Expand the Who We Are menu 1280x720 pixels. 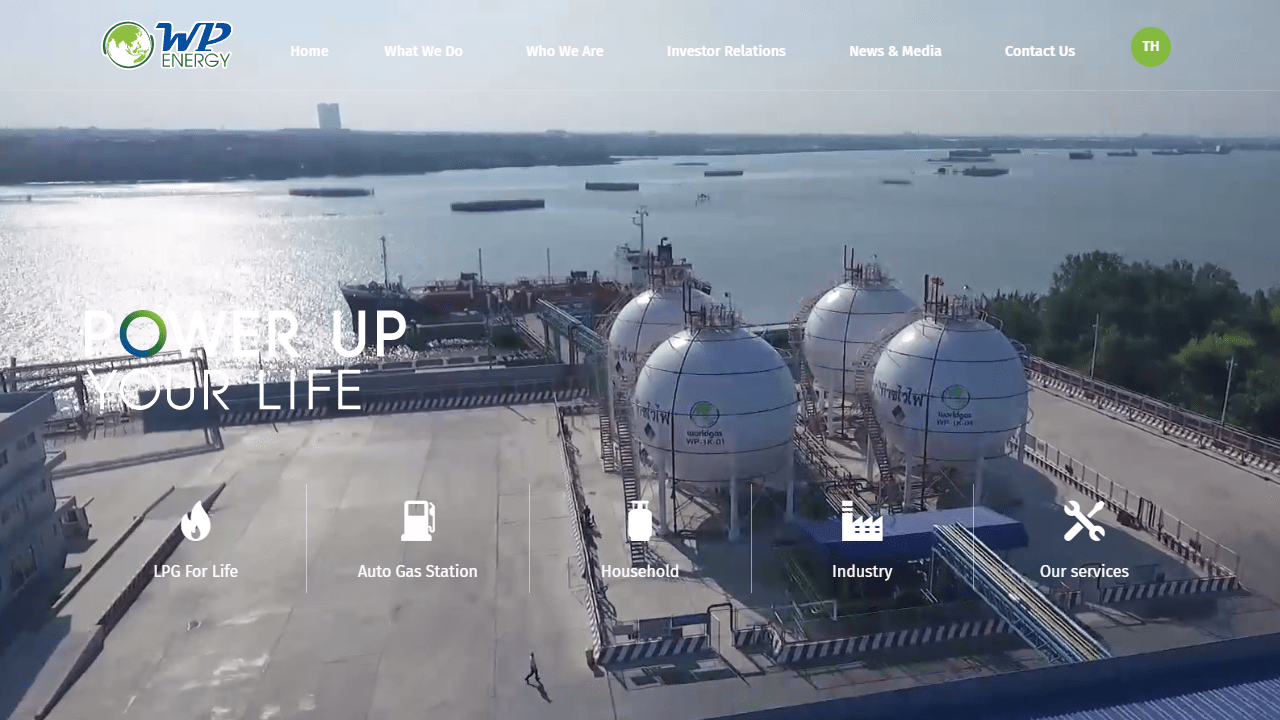tap(565, 51)
